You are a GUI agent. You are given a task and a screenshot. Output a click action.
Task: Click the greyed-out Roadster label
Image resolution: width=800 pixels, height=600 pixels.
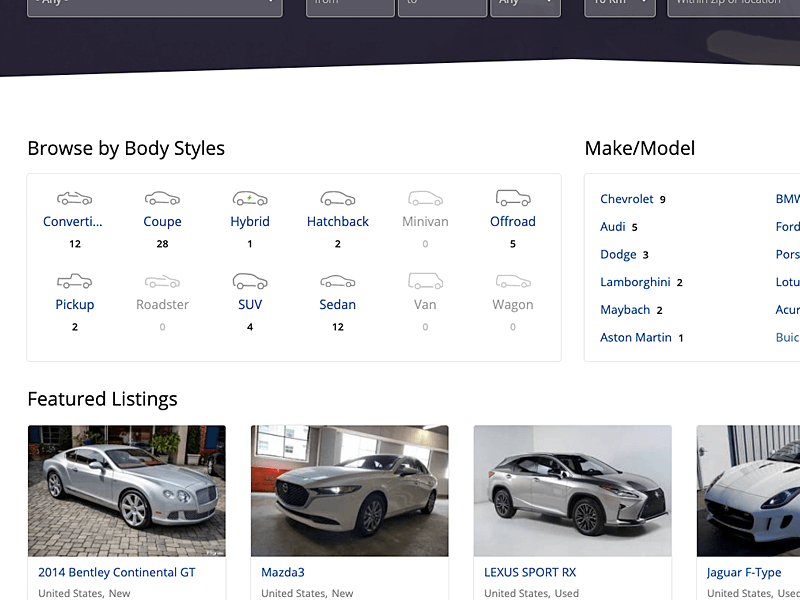(x=162, y=305)
